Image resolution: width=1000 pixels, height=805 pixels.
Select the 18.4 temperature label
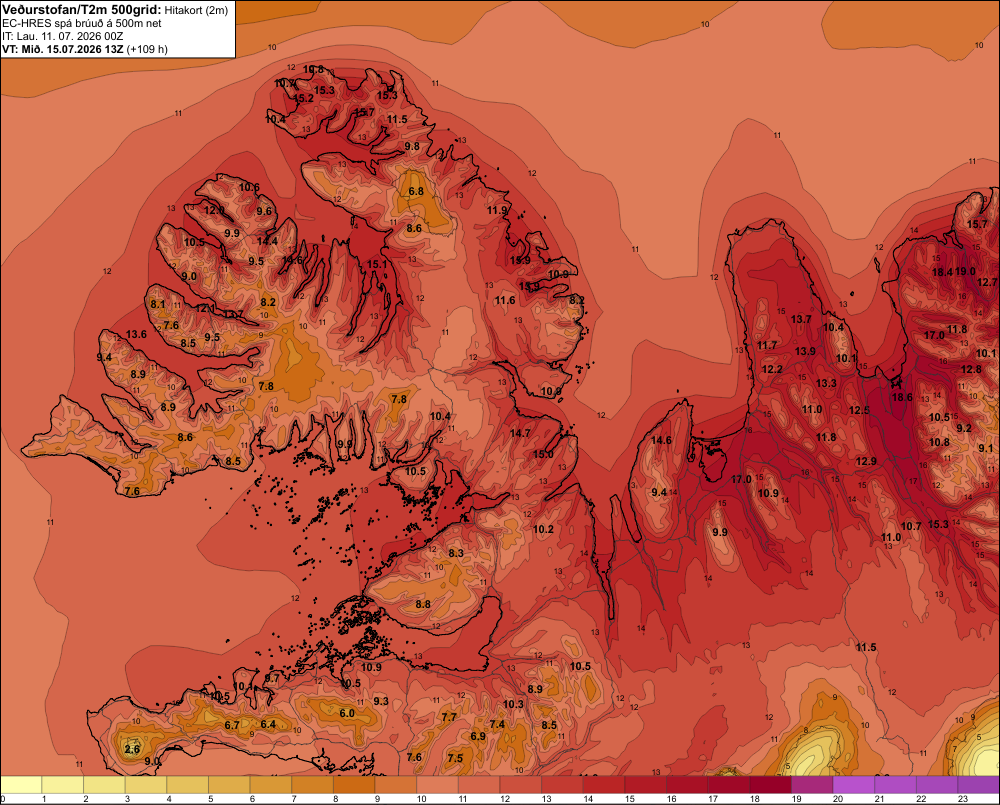[x=942, y=272]
